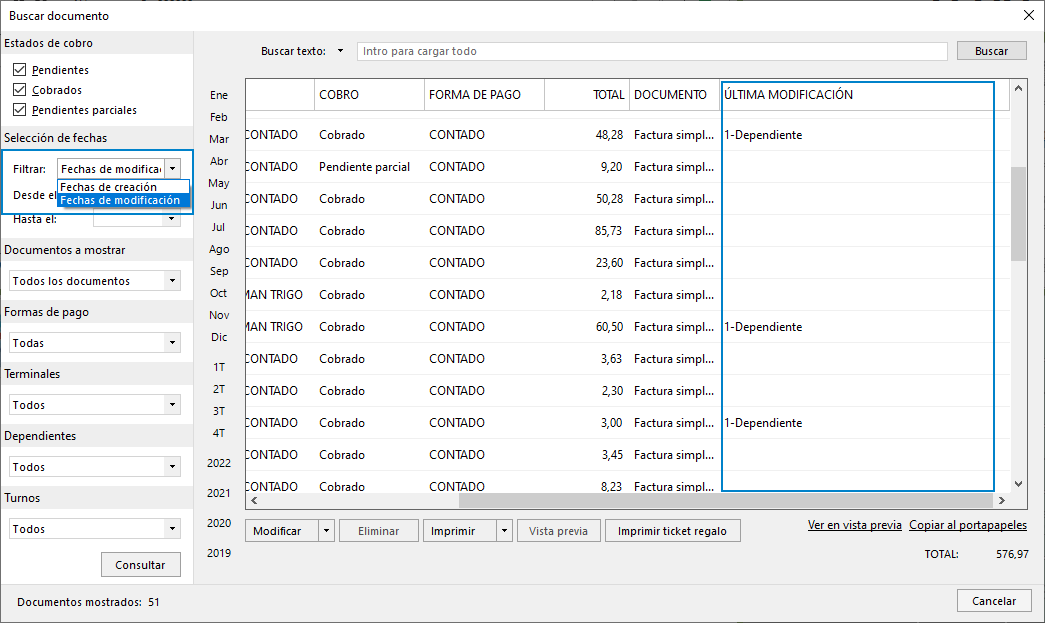Viewport: 1045px width, 623px height.
Task: Click Copiar al portapapeles link
Action: 968,525
